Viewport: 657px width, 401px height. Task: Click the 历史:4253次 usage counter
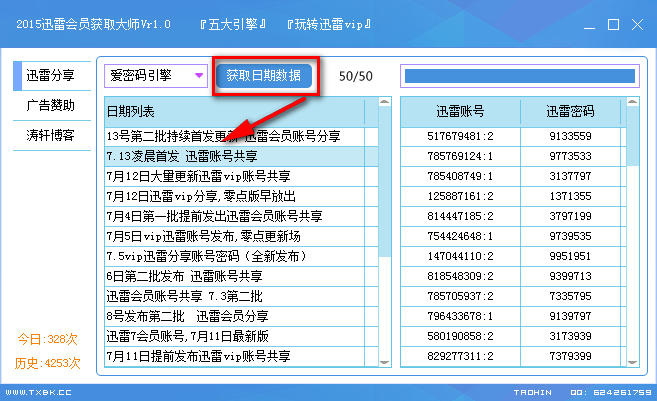[x=48, y=363]
